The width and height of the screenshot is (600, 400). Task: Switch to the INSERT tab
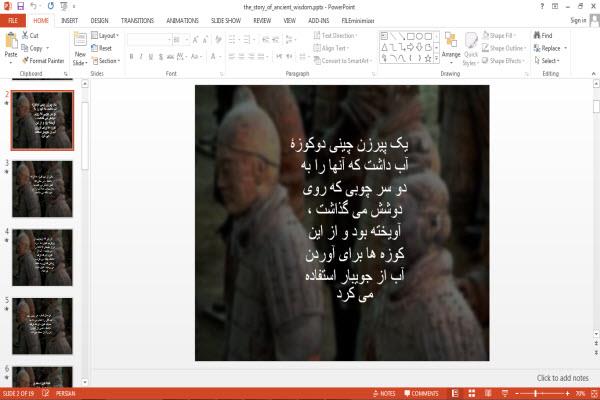(x=69, y=21)
